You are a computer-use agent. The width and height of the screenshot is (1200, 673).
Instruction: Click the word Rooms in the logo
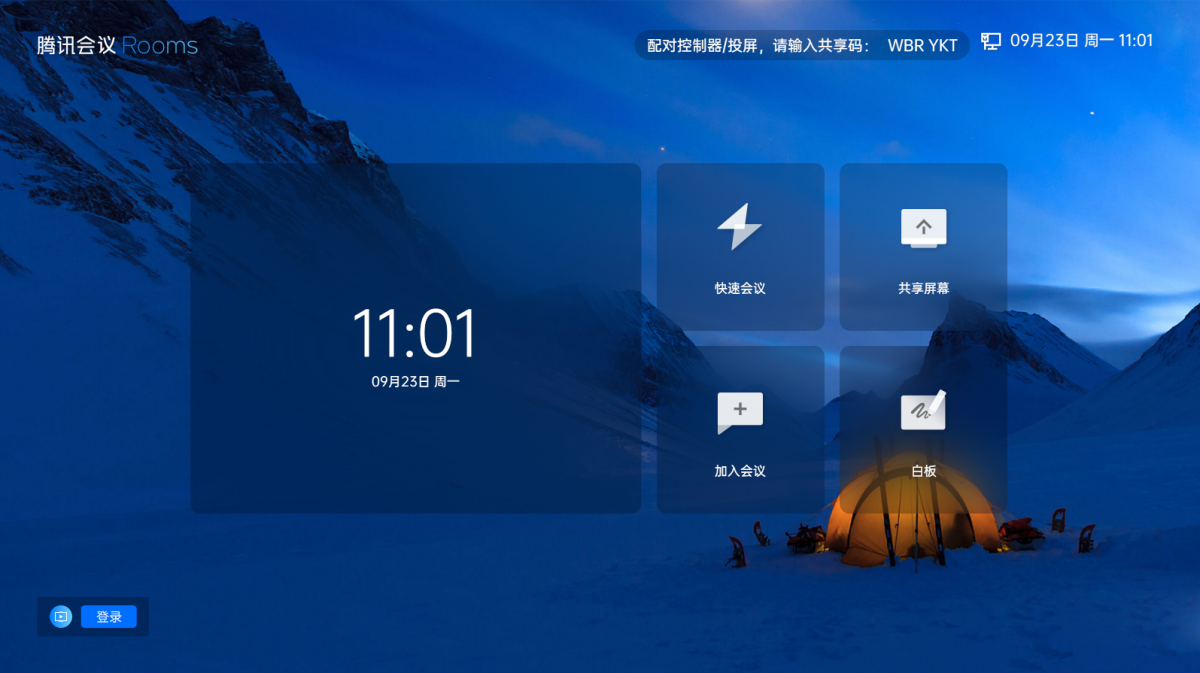[x=160, y=46]
